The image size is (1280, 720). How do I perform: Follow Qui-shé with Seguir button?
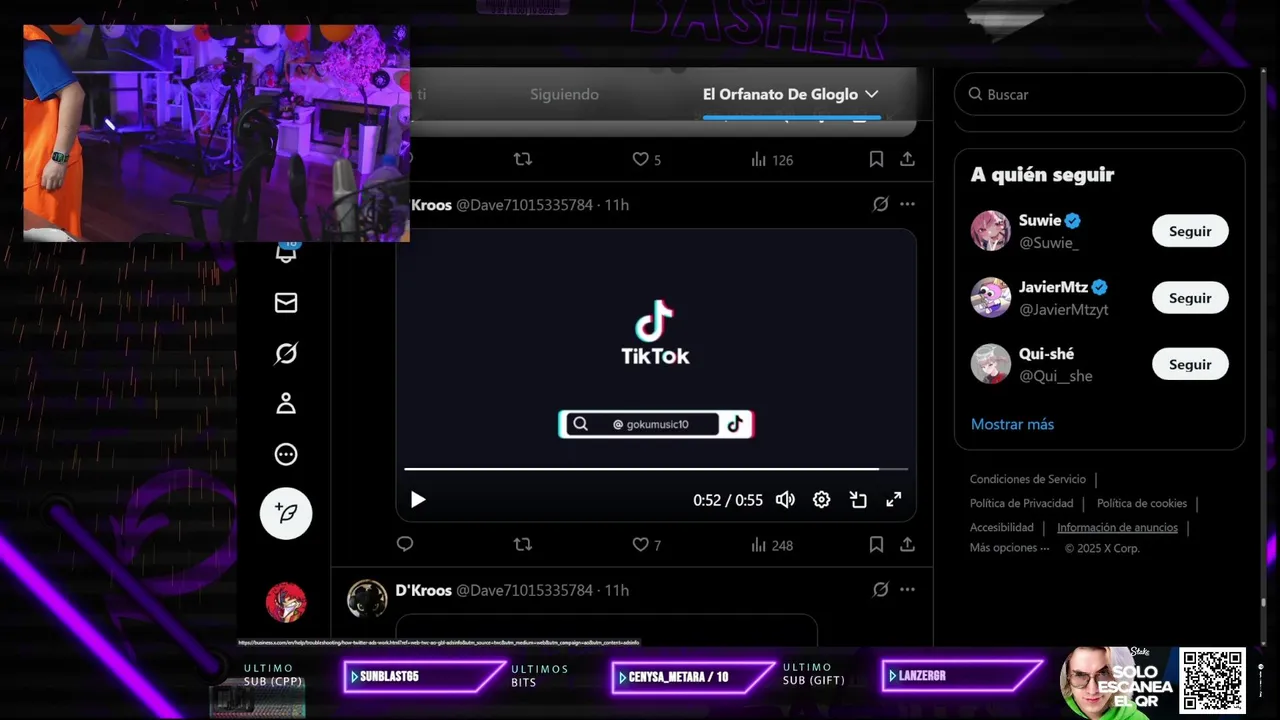click(x=1190, y=364)
